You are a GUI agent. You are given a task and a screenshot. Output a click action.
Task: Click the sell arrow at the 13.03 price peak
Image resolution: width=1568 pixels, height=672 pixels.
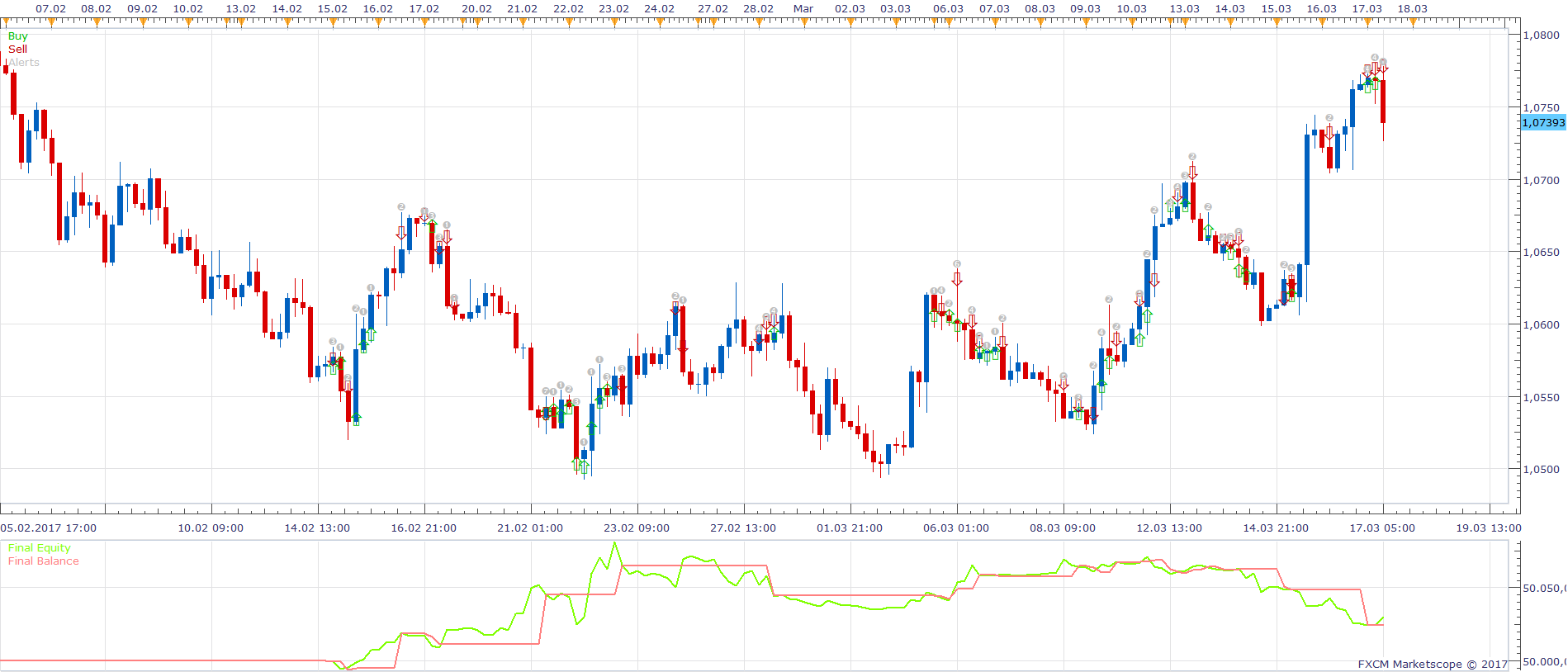point(1192,172)
